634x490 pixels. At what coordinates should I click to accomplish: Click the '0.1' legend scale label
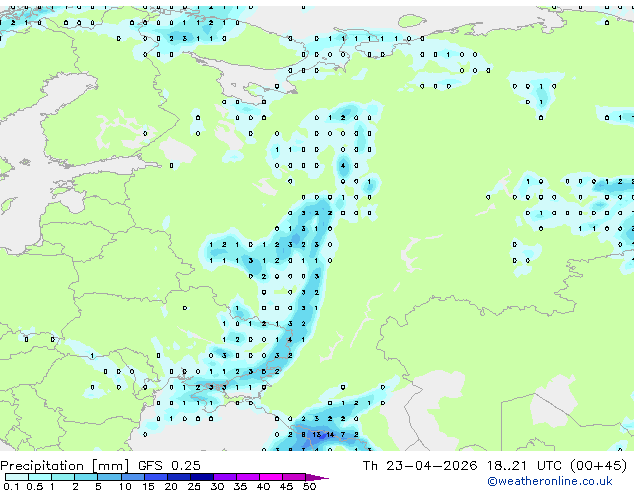(x=11, y=486)
